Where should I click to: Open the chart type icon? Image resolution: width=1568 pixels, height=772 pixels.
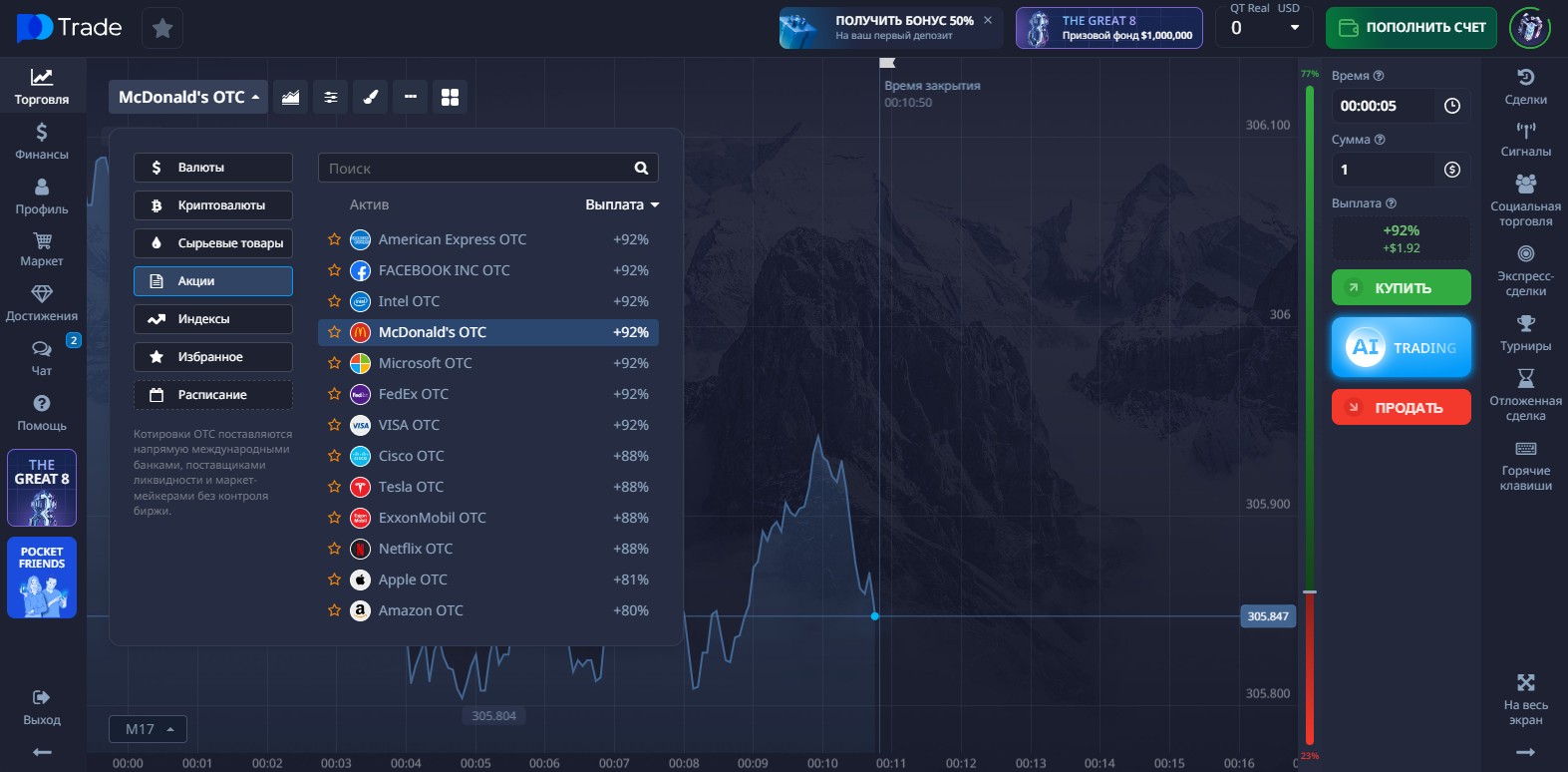[x=290, y=97]
